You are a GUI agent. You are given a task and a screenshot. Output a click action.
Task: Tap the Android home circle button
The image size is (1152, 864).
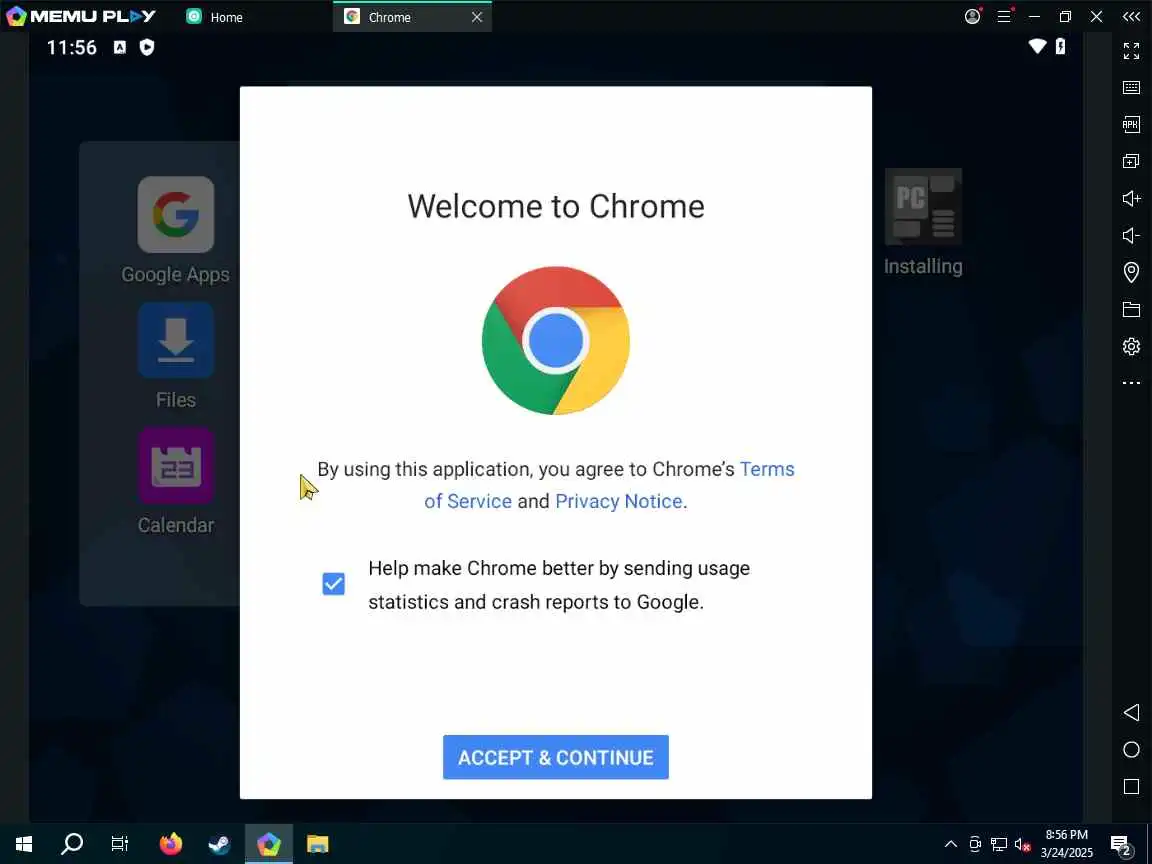[1131, 749]
